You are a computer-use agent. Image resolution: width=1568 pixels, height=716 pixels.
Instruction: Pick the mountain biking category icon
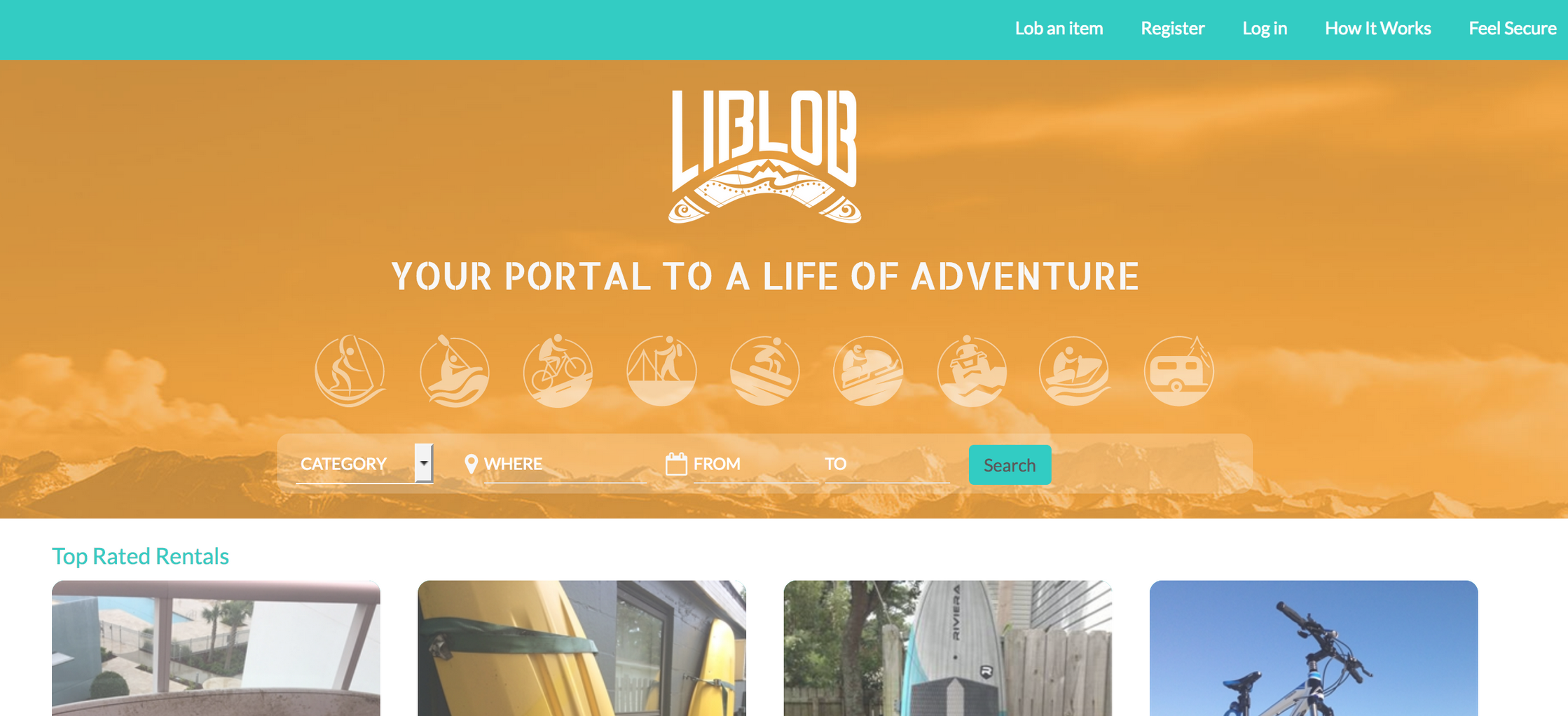pos(558,371)
